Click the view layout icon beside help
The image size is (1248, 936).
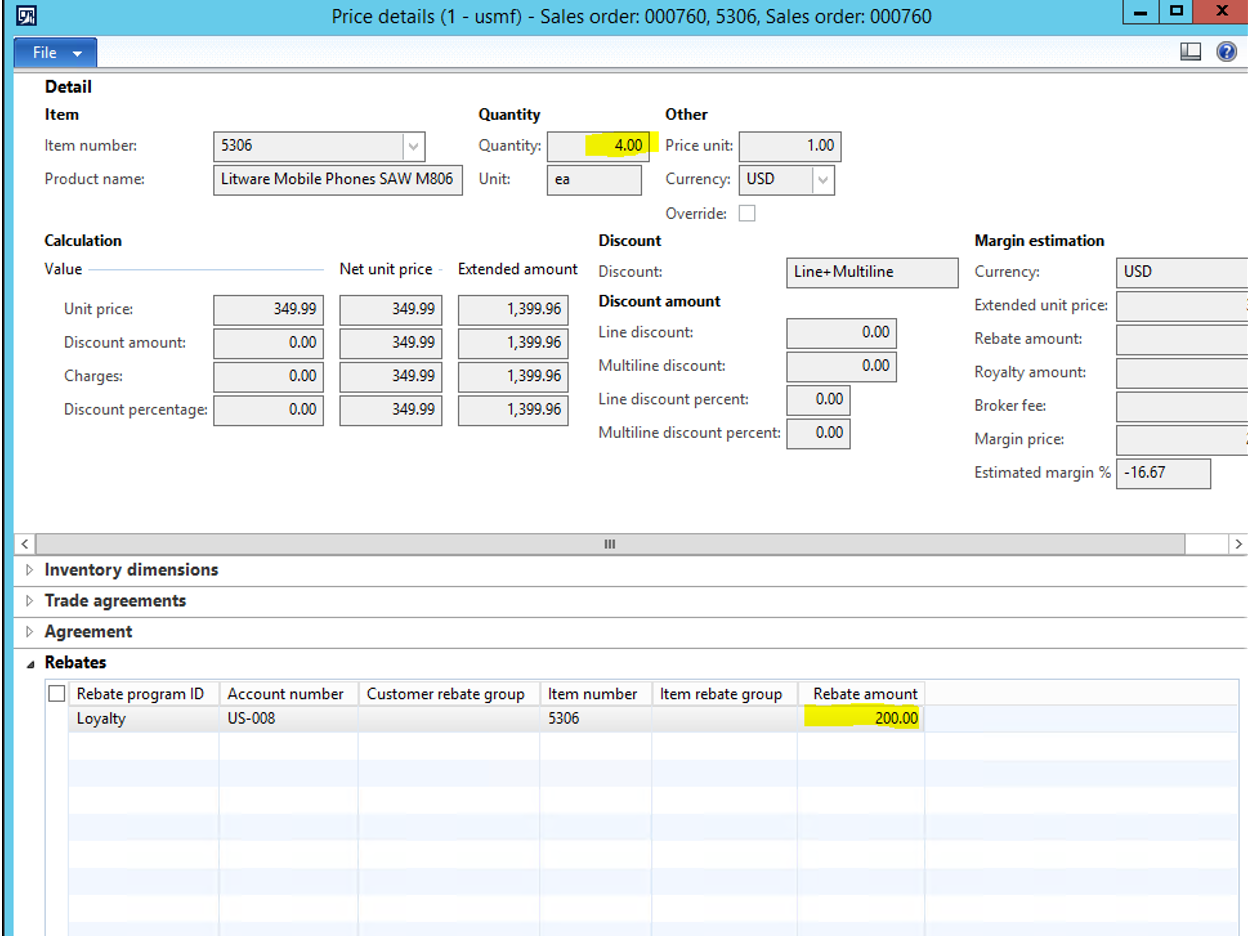1190,52
